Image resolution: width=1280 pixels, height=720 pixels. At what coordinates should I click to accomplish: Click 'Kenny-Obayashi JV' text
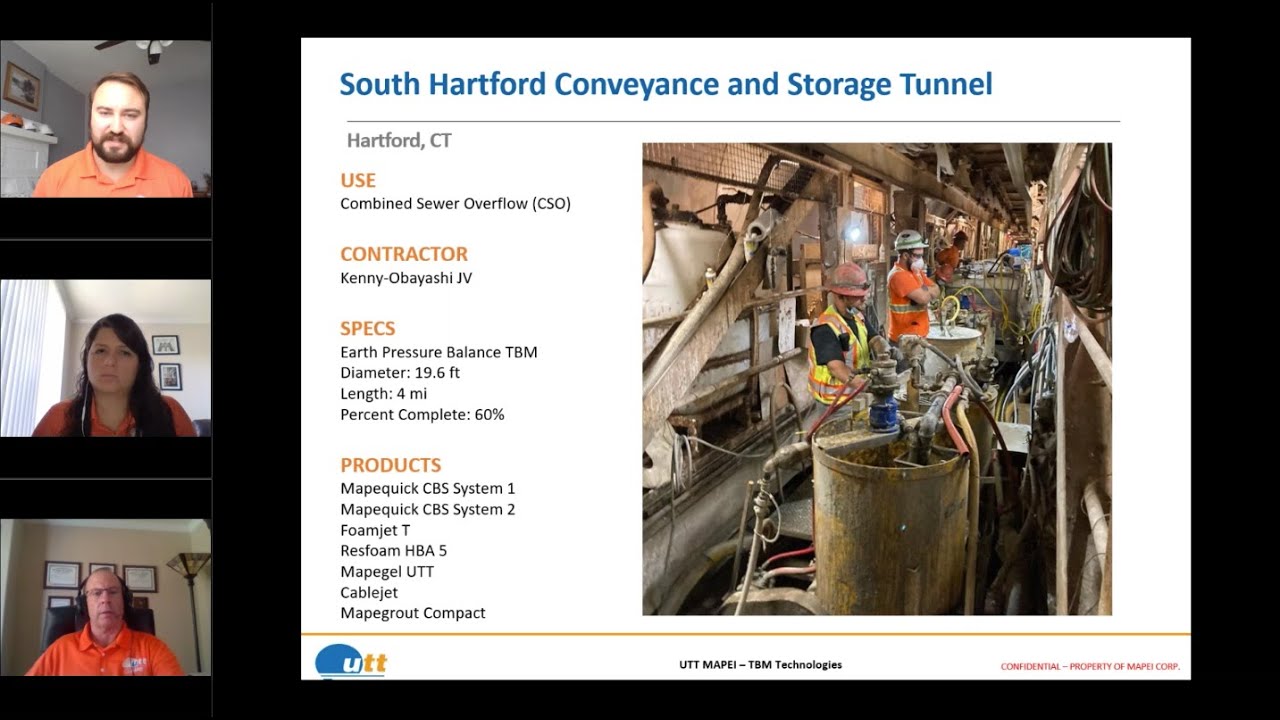pyautogui.click(x=406, y=278)
